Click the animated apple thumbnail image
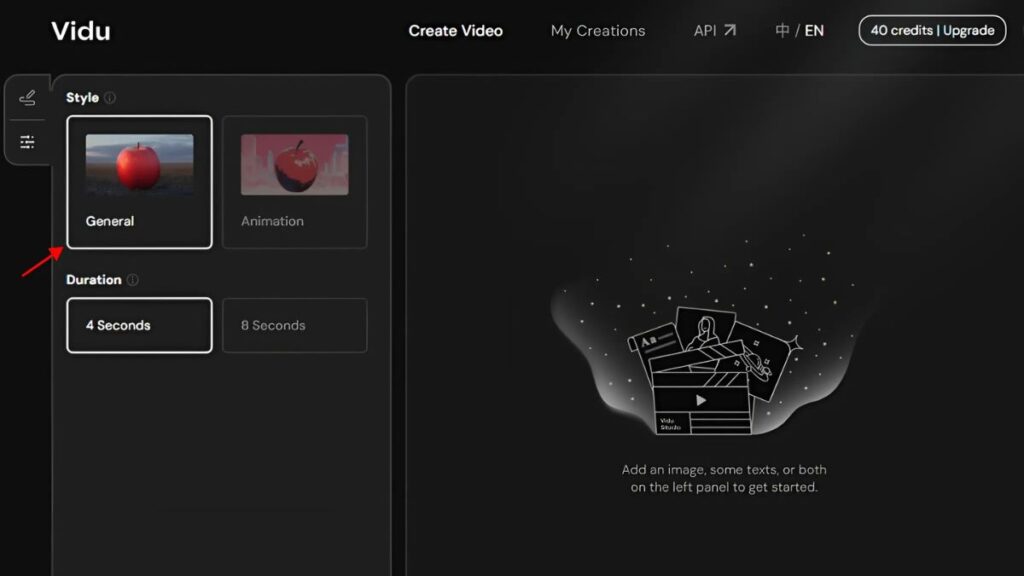The image size is (1024, 576). [294, 164]
